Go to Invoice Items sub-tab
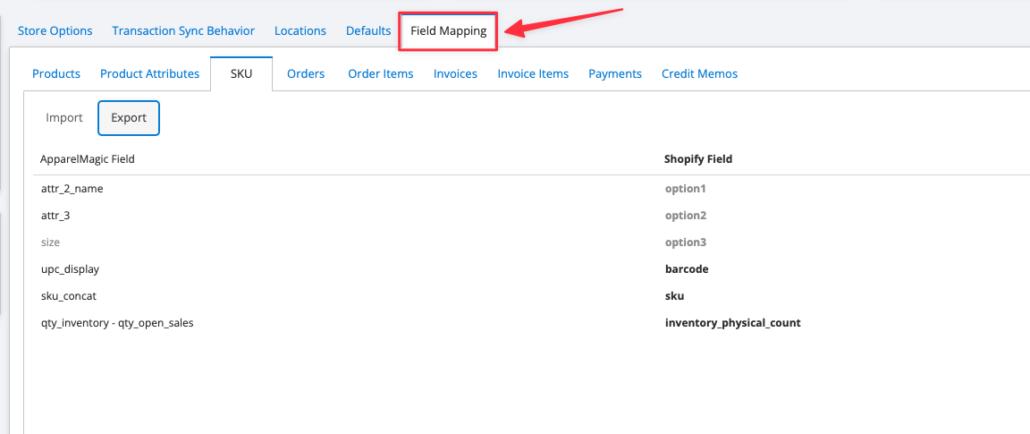 coord(533,74)
